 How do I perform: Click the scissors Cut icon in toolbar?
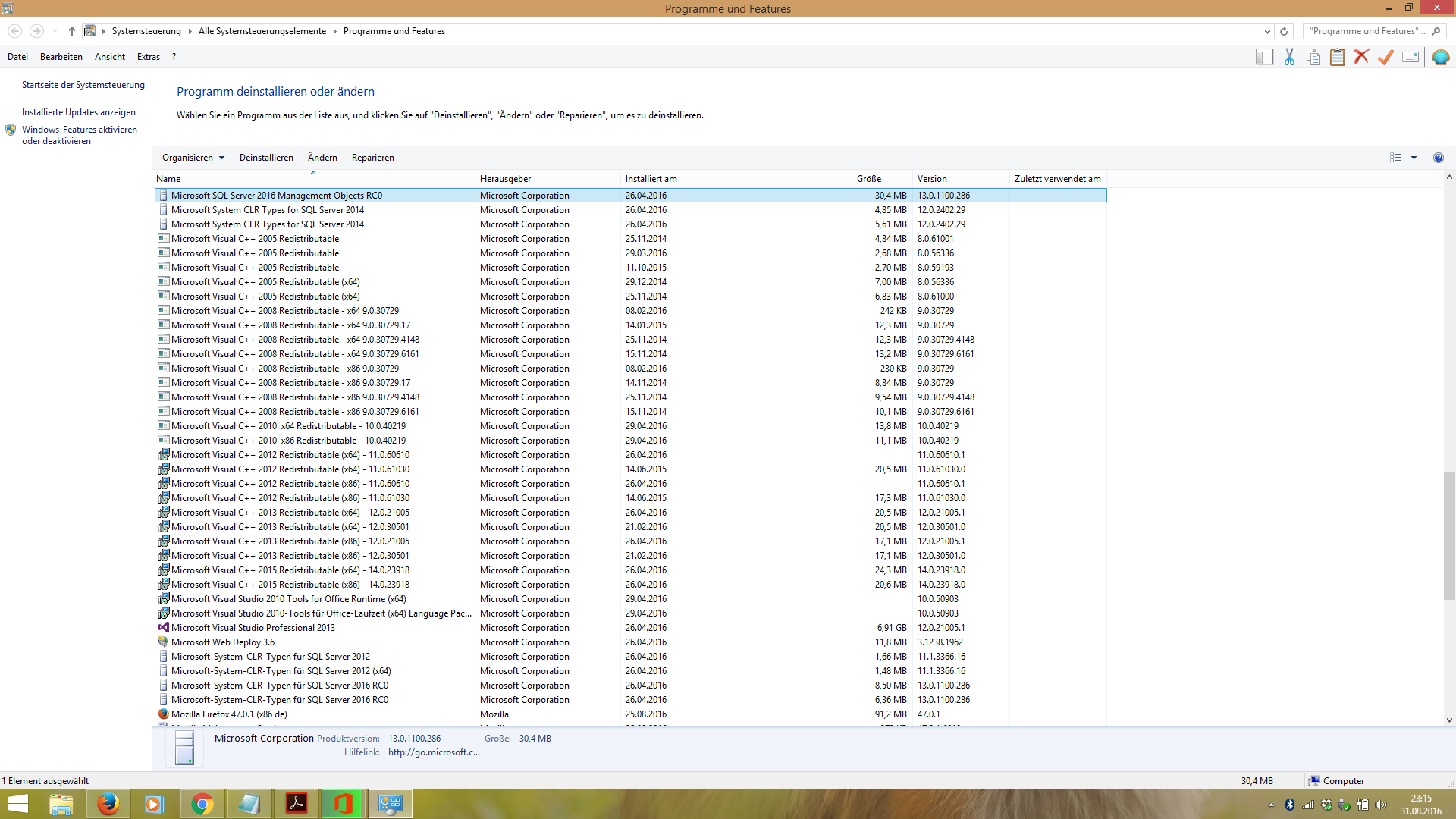click(x=1289, y=57)
